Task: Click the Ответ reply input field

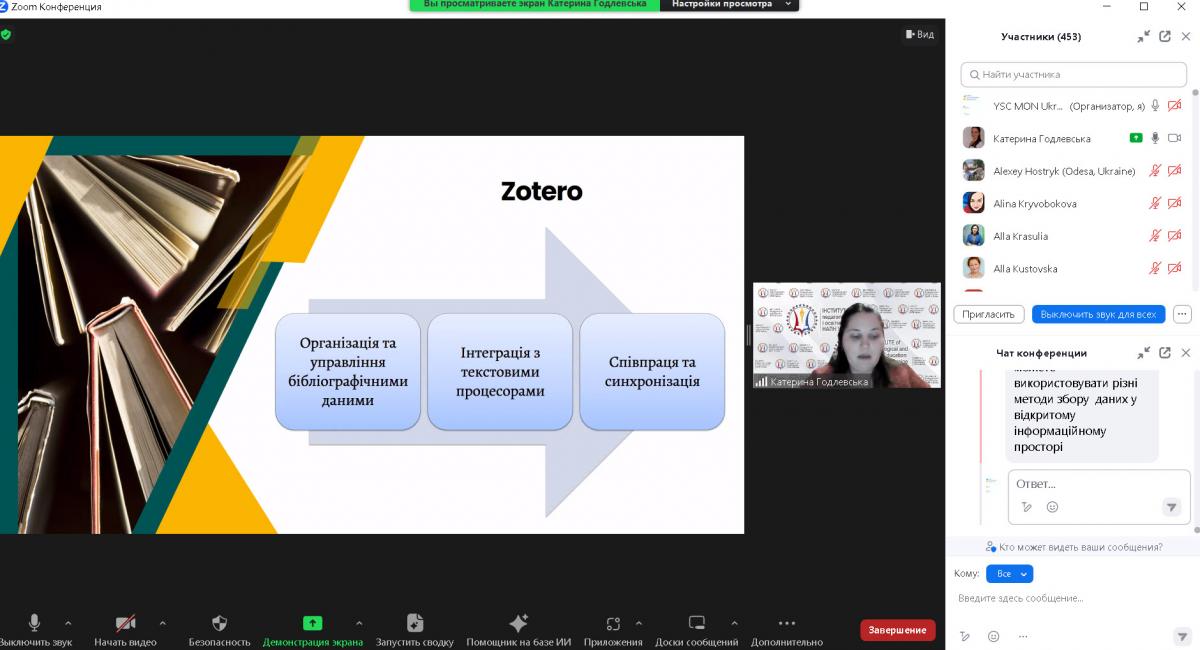Action: point(1097,484)
